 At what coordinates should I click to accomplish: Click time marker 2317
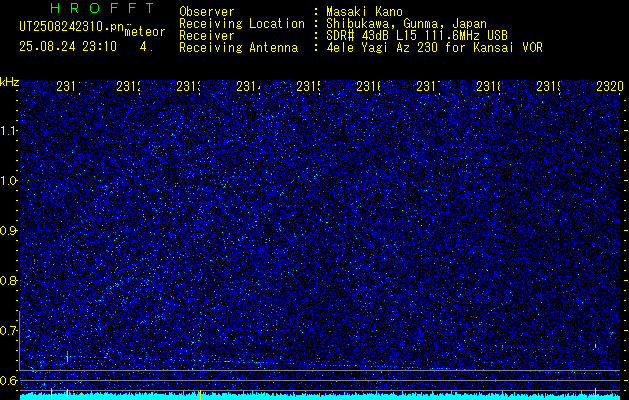pos(429,87)
